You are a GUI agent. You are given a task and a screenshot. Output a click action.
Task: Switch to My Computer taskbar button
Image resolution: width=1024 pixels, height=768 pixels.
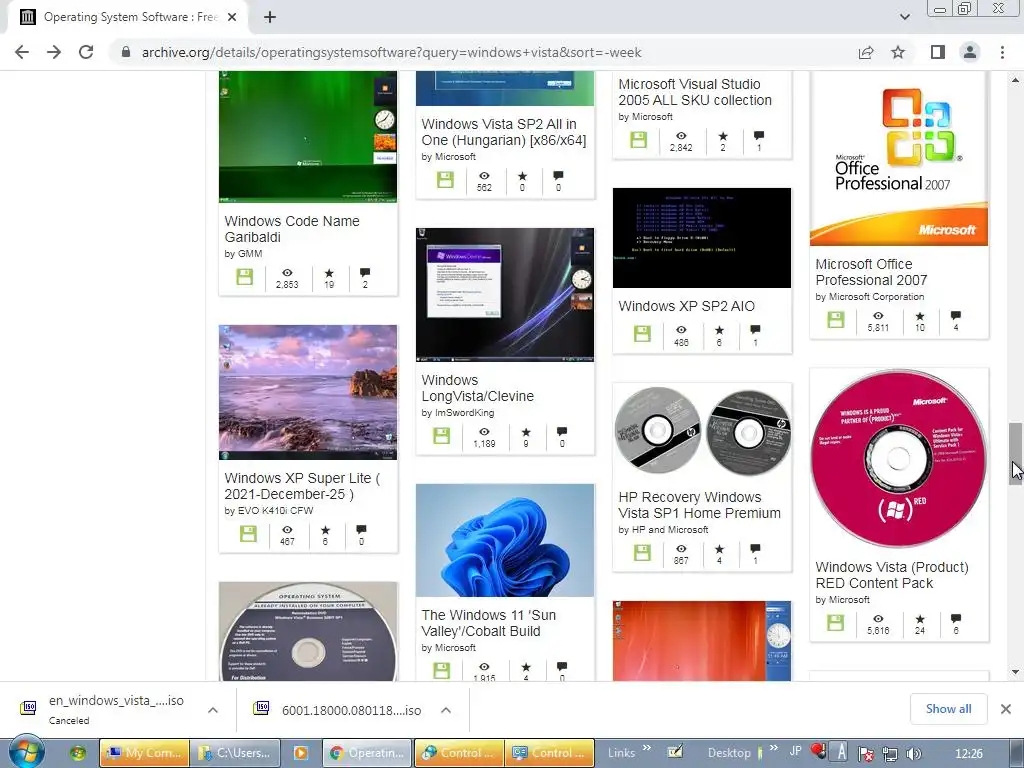tap(145, 753)
